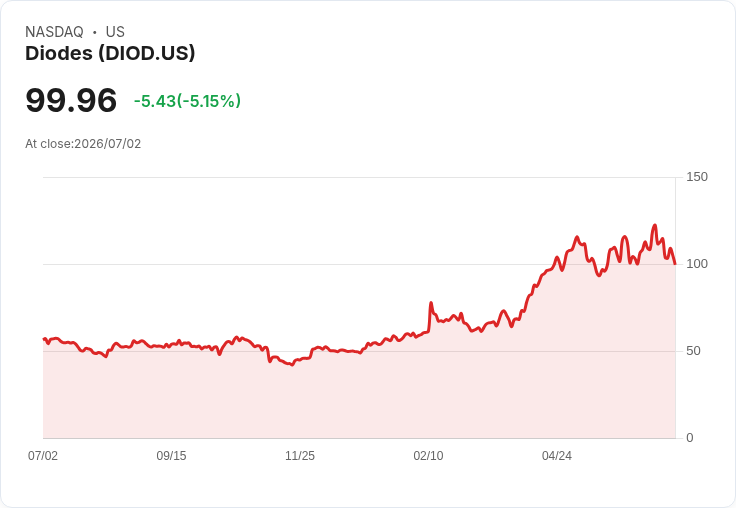Click the 50 y-axis value label

[x=693, y=351]
